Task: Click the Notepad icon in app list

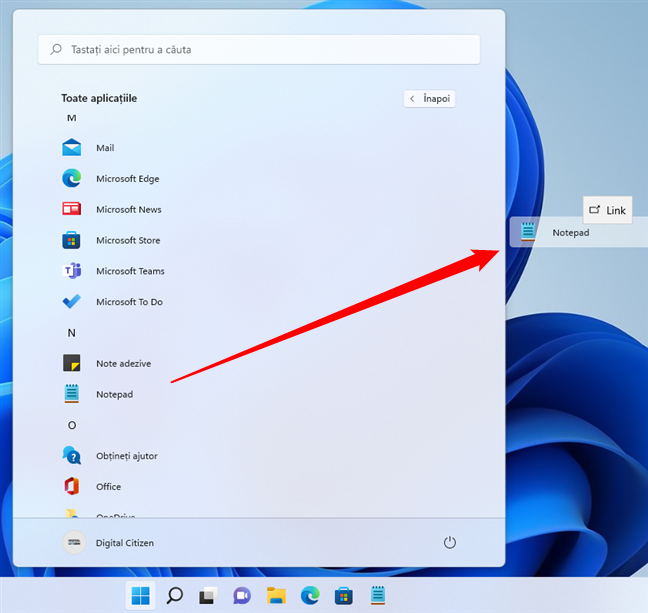Action: pos(71,394)
